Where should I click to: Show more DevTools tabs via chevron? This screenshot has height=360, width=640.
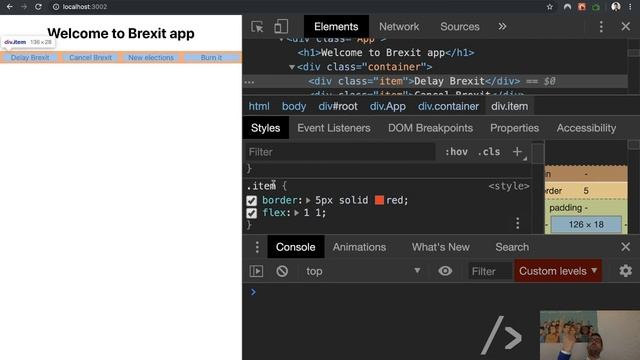(502, 27)
